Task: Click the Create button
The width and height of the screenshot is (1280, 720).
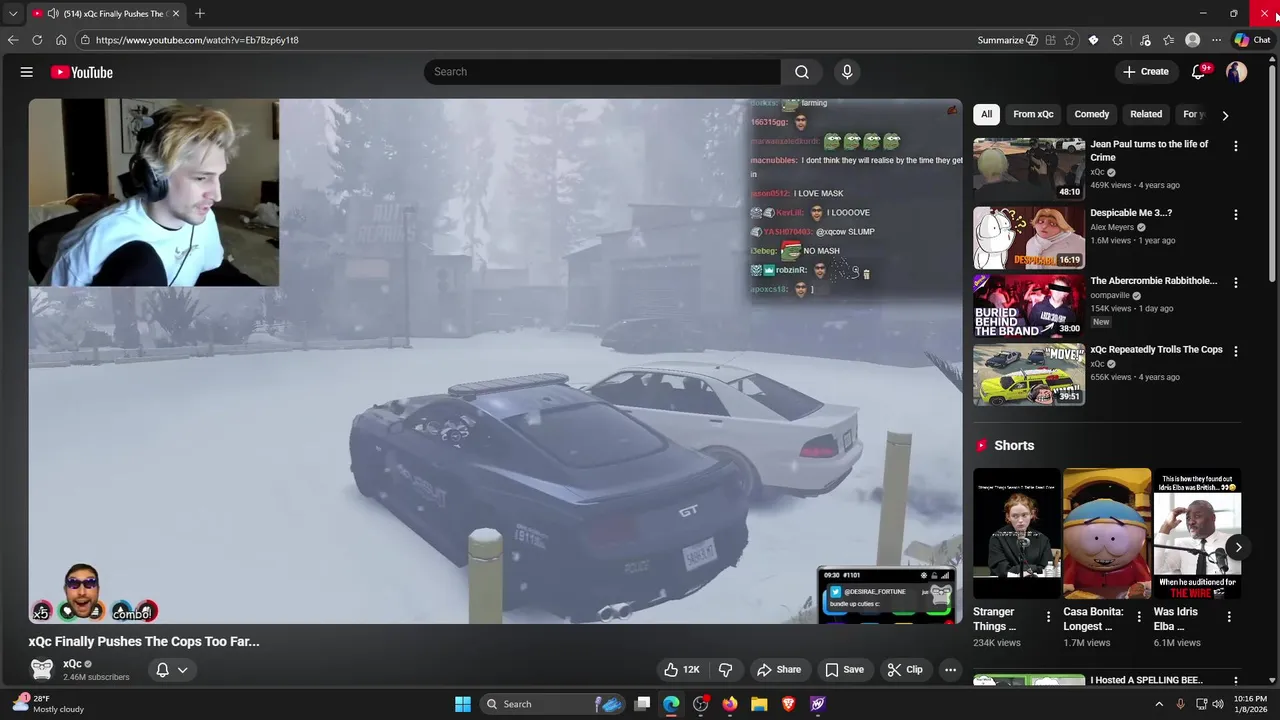Action: click(1146, 72)
